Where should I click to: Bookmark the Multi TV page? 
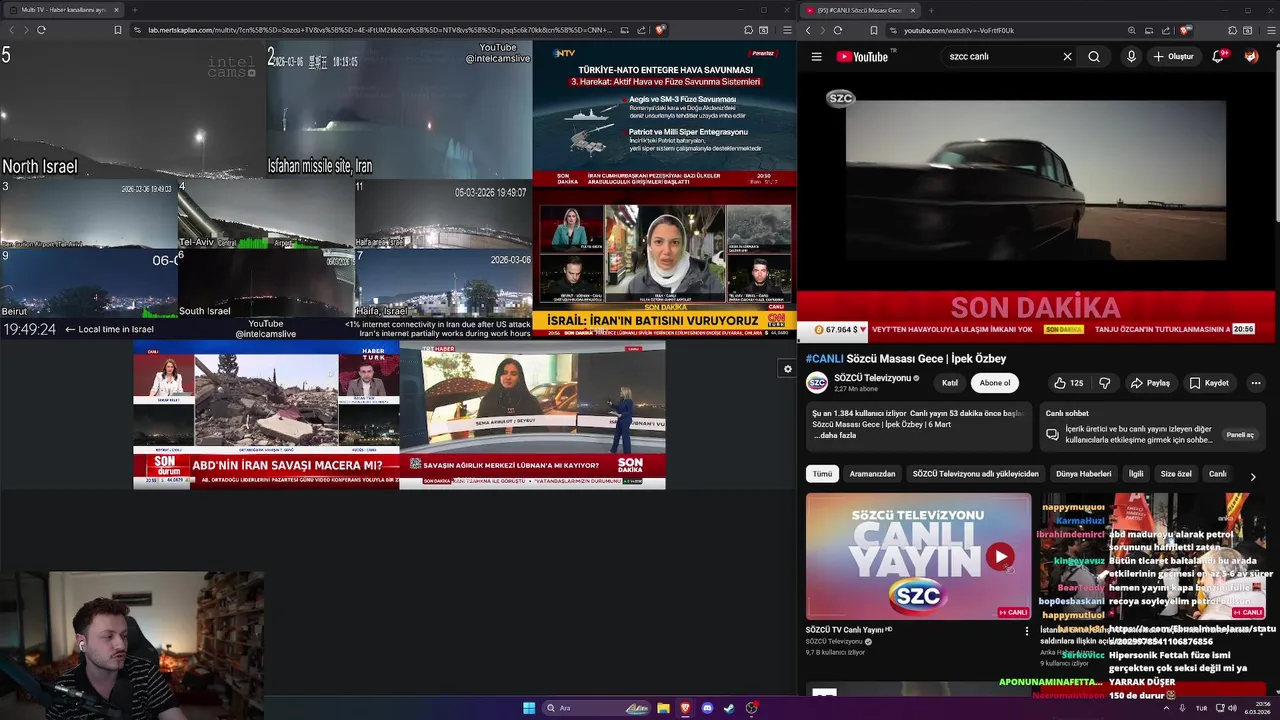(117, 30)
